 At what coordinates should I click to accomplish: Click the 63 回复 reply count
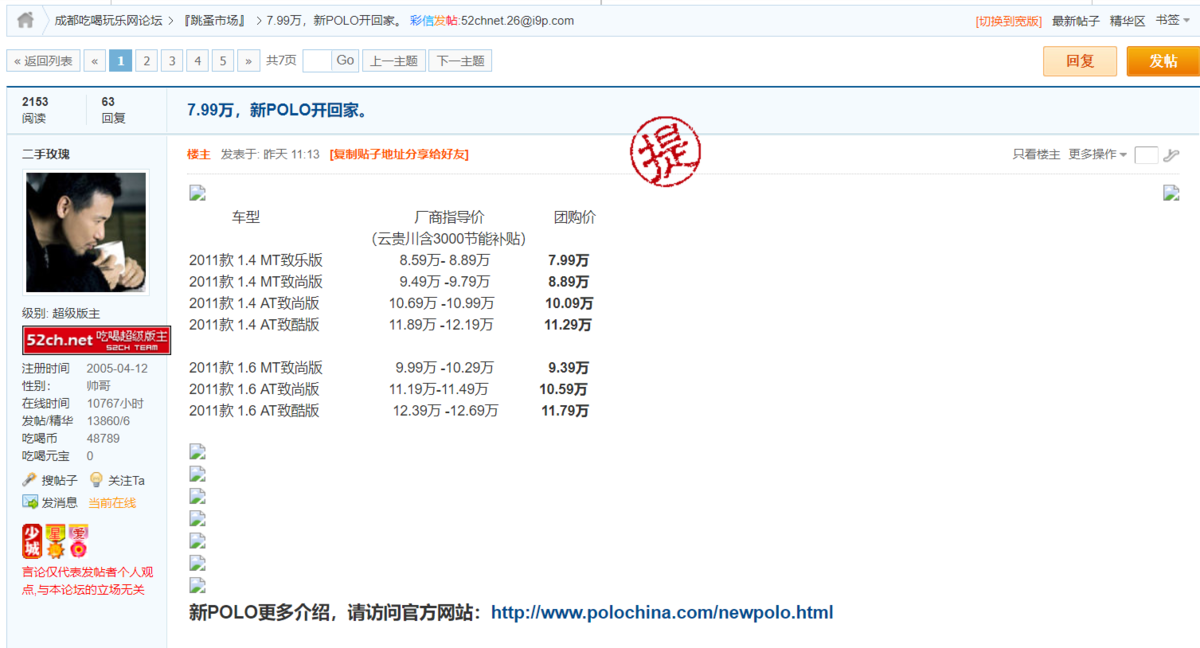point(113,110)
